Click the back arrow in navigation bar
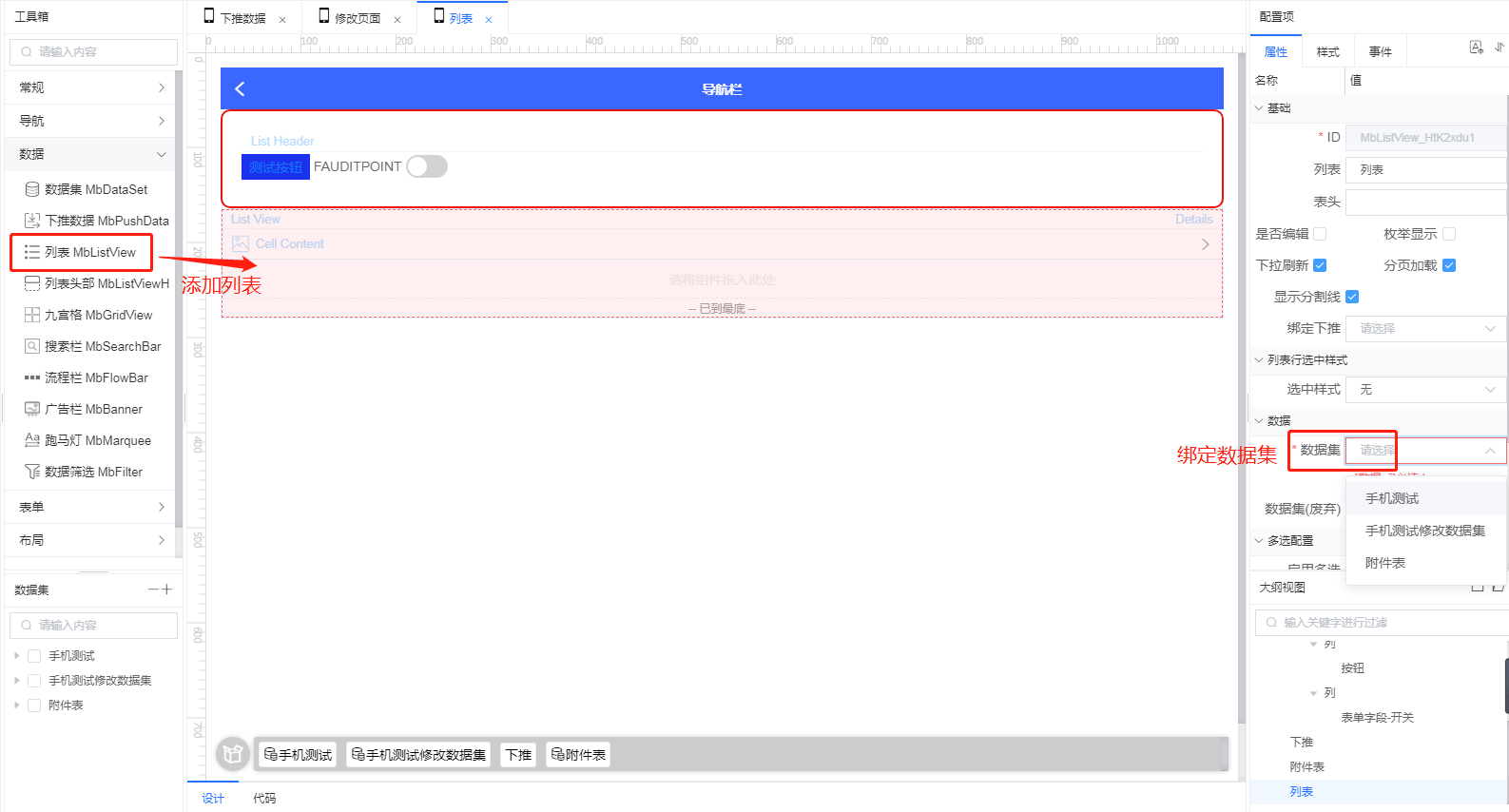The height and width of the screenshot is (812, 1509). point(240,89)
